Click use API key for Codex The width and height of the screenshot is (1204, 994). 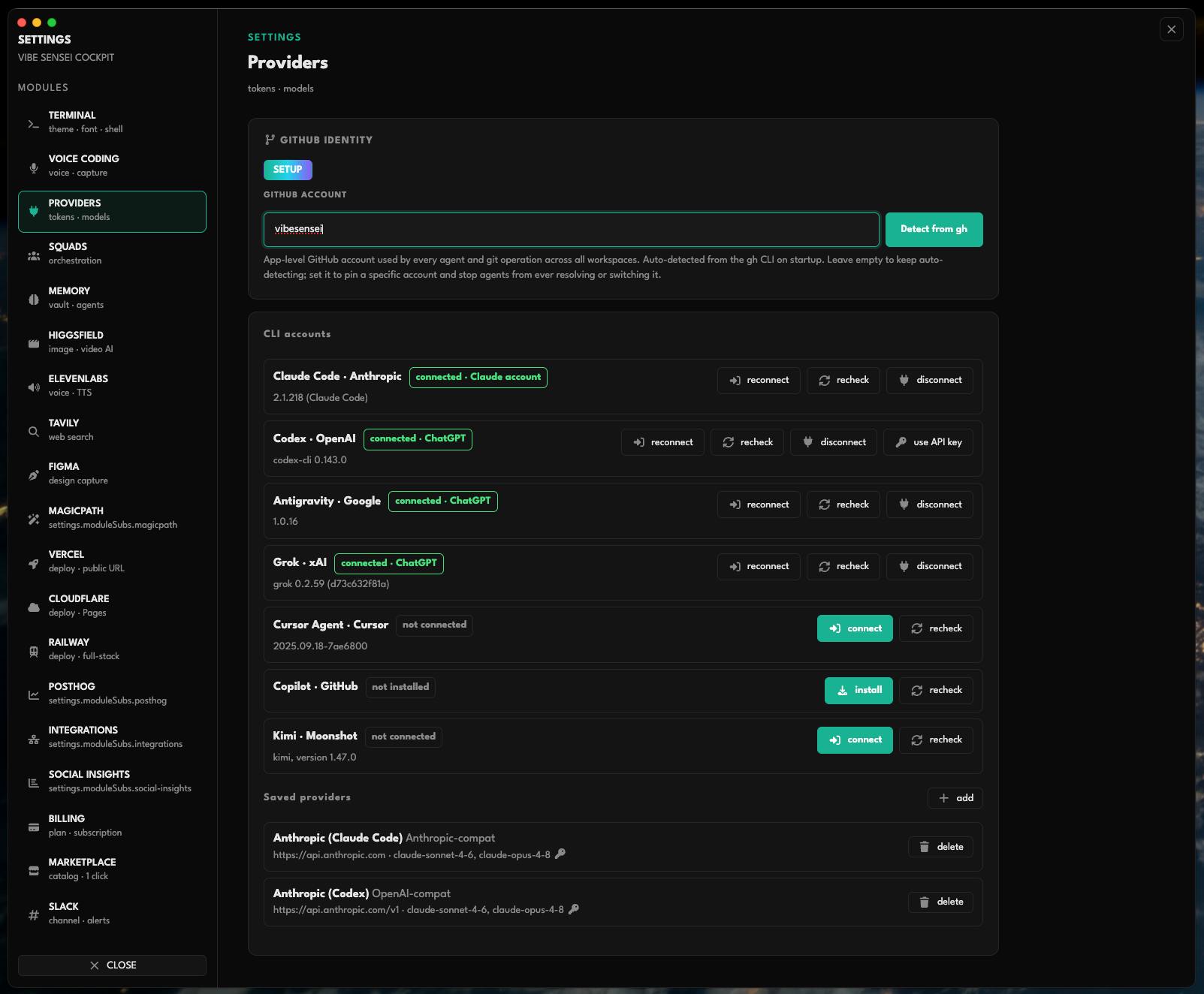point(928,443)
